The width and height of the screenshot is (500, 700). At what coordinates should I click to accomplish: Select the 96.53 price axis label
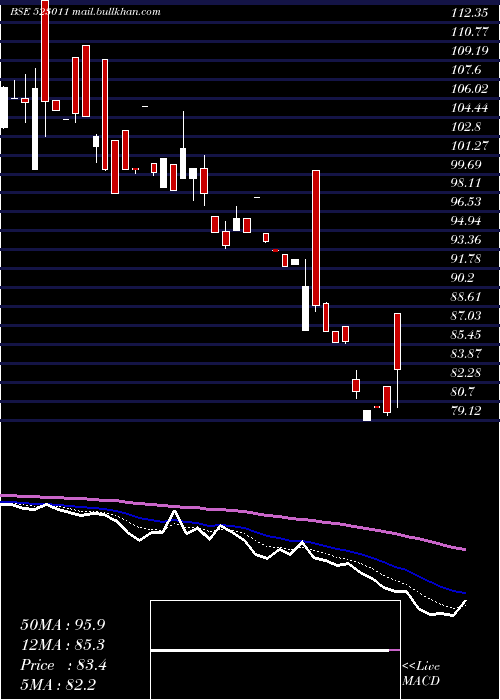pos(466,202)
